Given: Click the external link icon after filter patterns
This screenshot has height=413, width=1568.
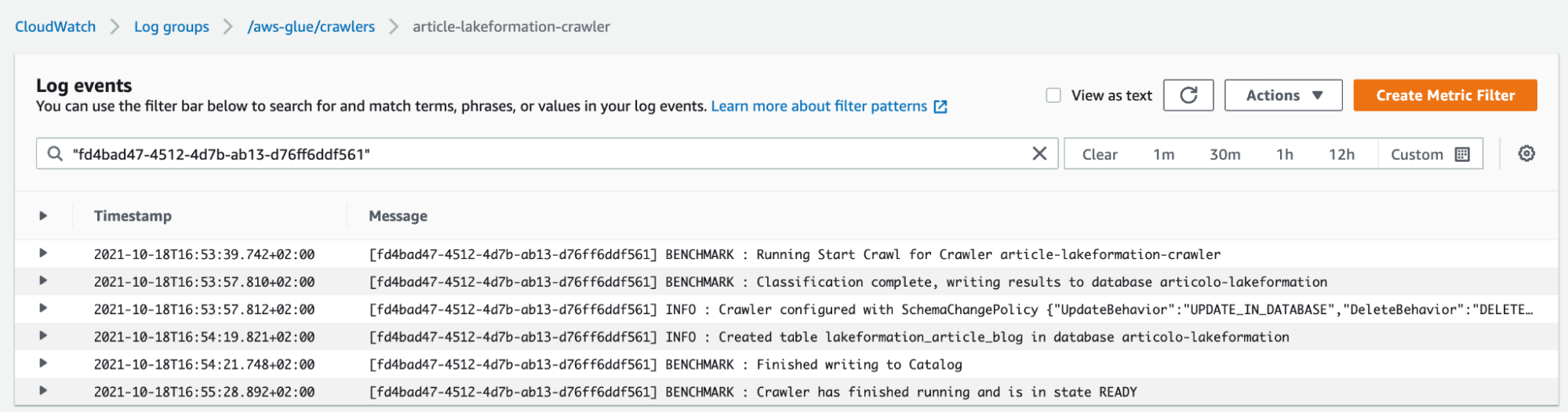Looking at the screenshot, I should pos(940,107).
